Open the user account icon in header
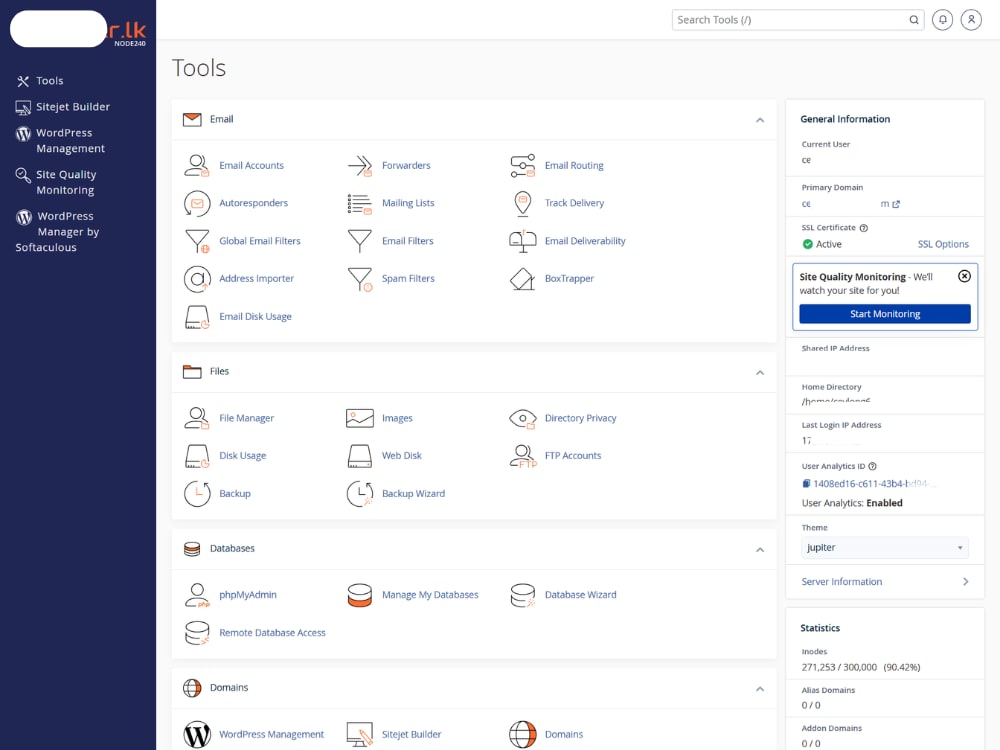Screen dimensions: 1000x750 (x=971, y=20)
